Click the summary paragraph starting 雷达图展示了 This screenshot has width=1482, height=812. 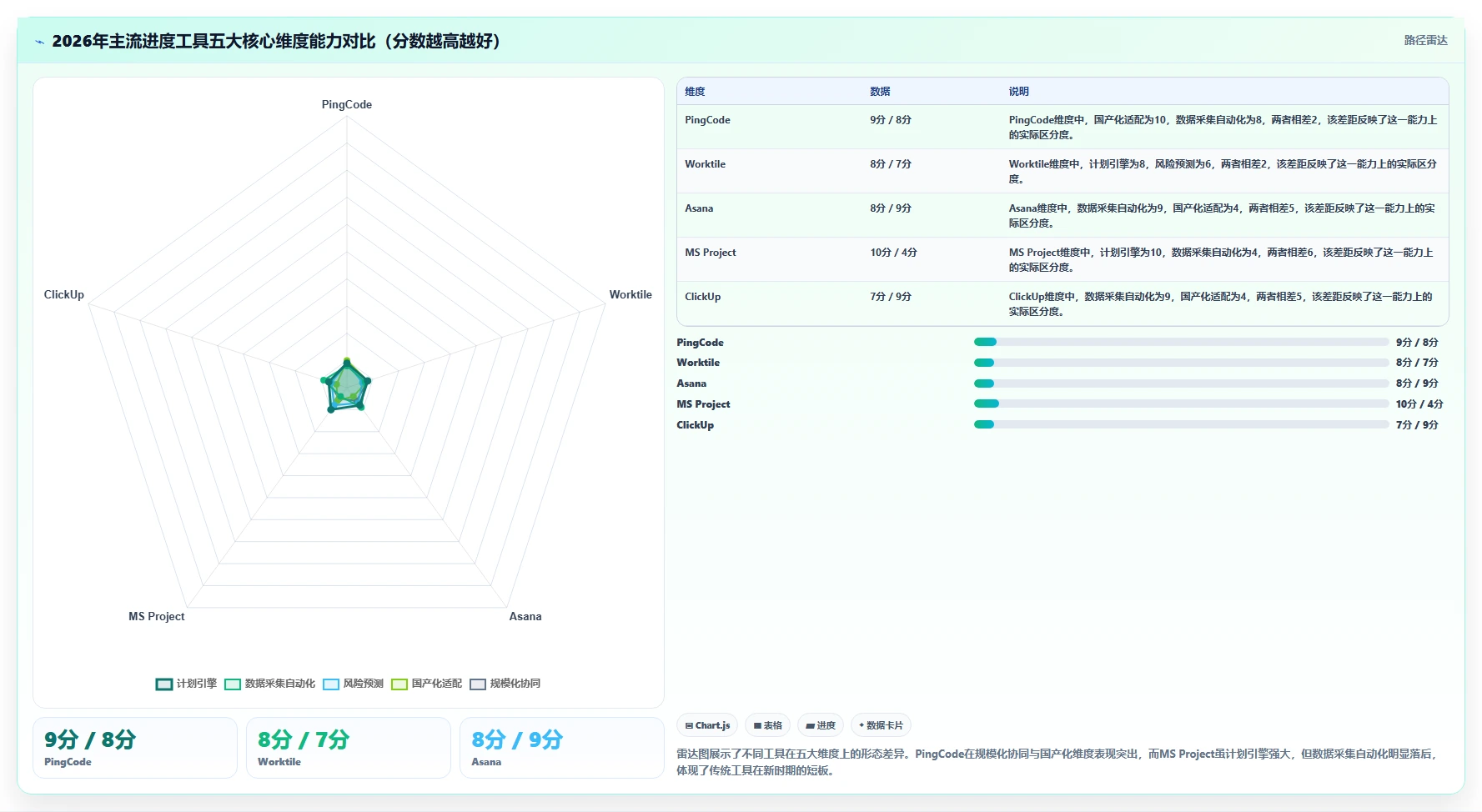coord(1057,762)
